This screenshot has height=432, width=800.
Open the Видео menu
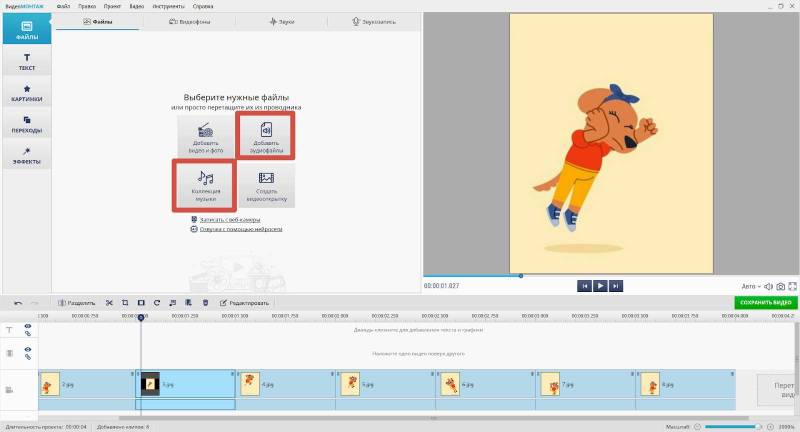coord(136,6)
